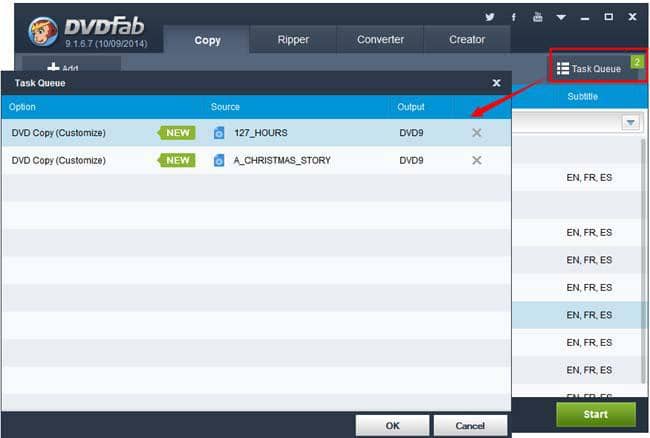Click the partially hidden Add button

pyautogui.click(x=71, y=64)
